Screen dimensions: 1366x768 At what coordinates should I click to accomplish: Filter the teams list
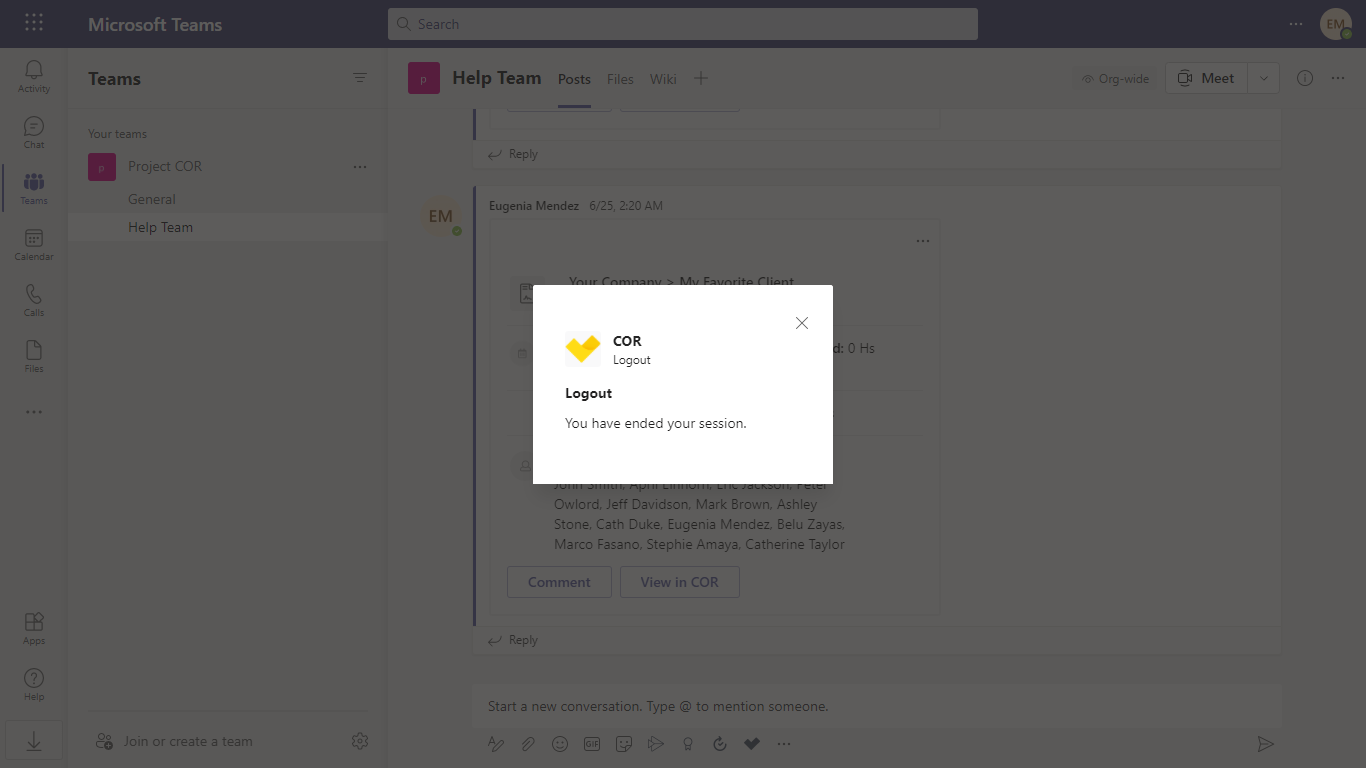(x=360, y=78)
